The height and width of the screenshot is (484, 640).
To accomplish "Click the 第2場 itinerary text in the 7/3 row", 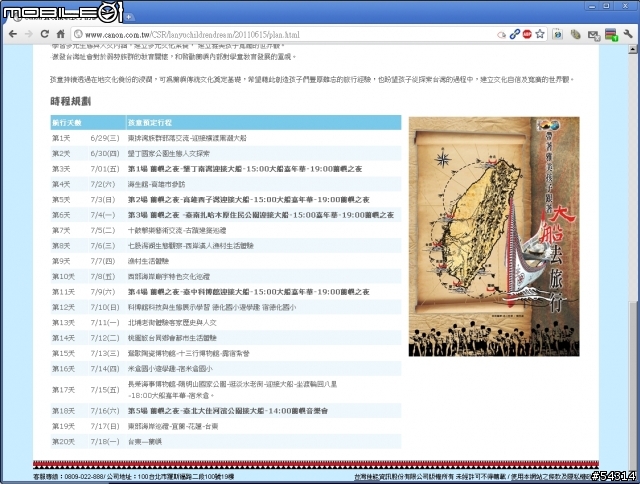I will click(249, 200).
